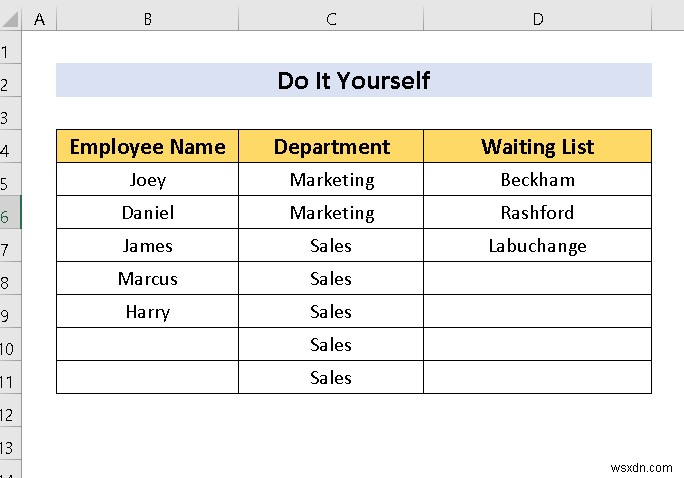Image resolution: width=684 pixels, height=478 pixels.
Task: Select row 6 header
Action: 10,213
